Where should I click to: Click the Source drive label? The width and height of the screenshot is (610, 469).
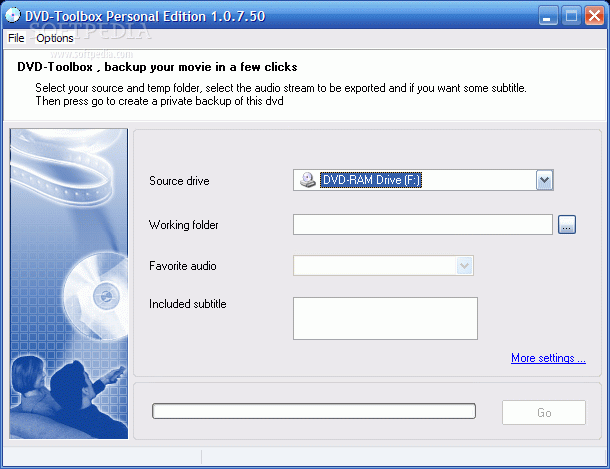coord(179,181)
